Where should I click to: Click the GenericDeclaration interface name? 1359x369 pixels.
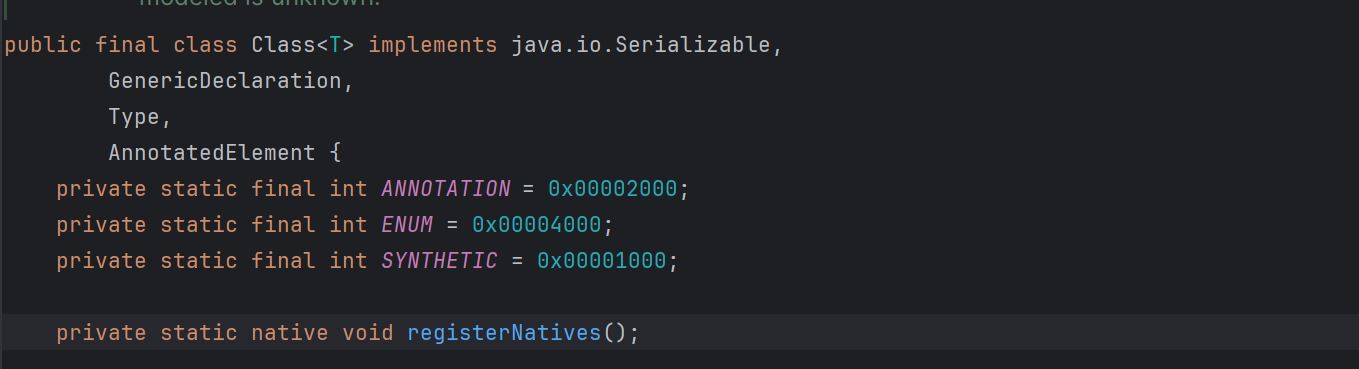coord(225,81)
